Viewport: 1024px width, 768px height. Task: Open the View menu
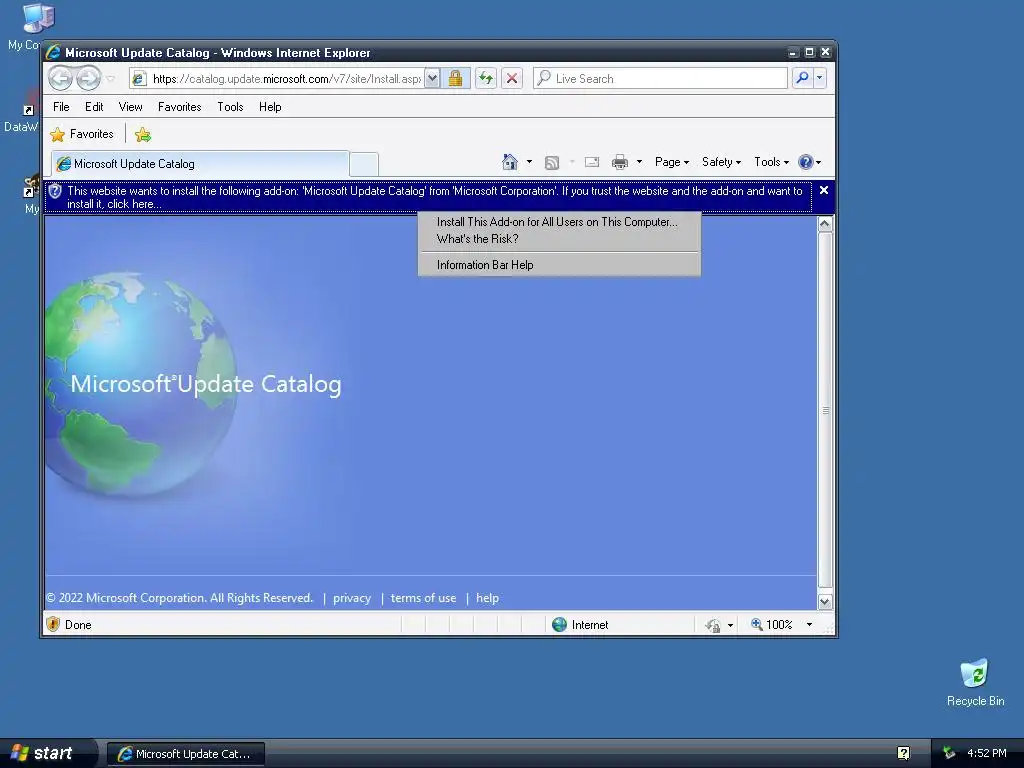coord(131,107)
